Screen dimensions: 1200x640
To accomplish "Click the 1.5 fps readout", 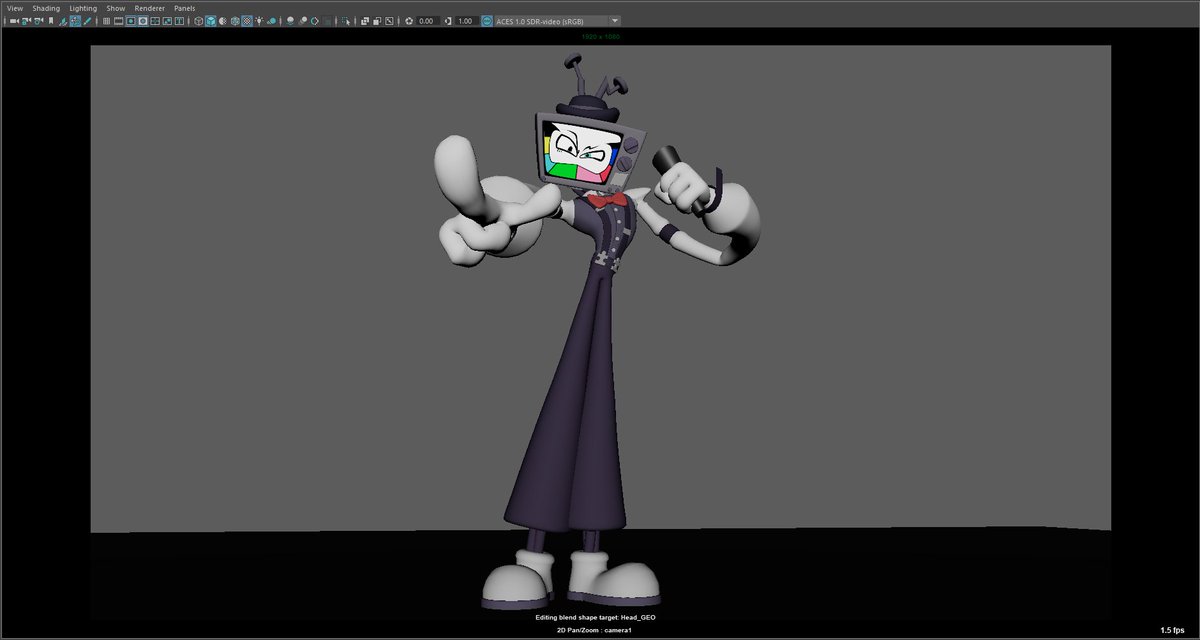I will (1174, 630).
